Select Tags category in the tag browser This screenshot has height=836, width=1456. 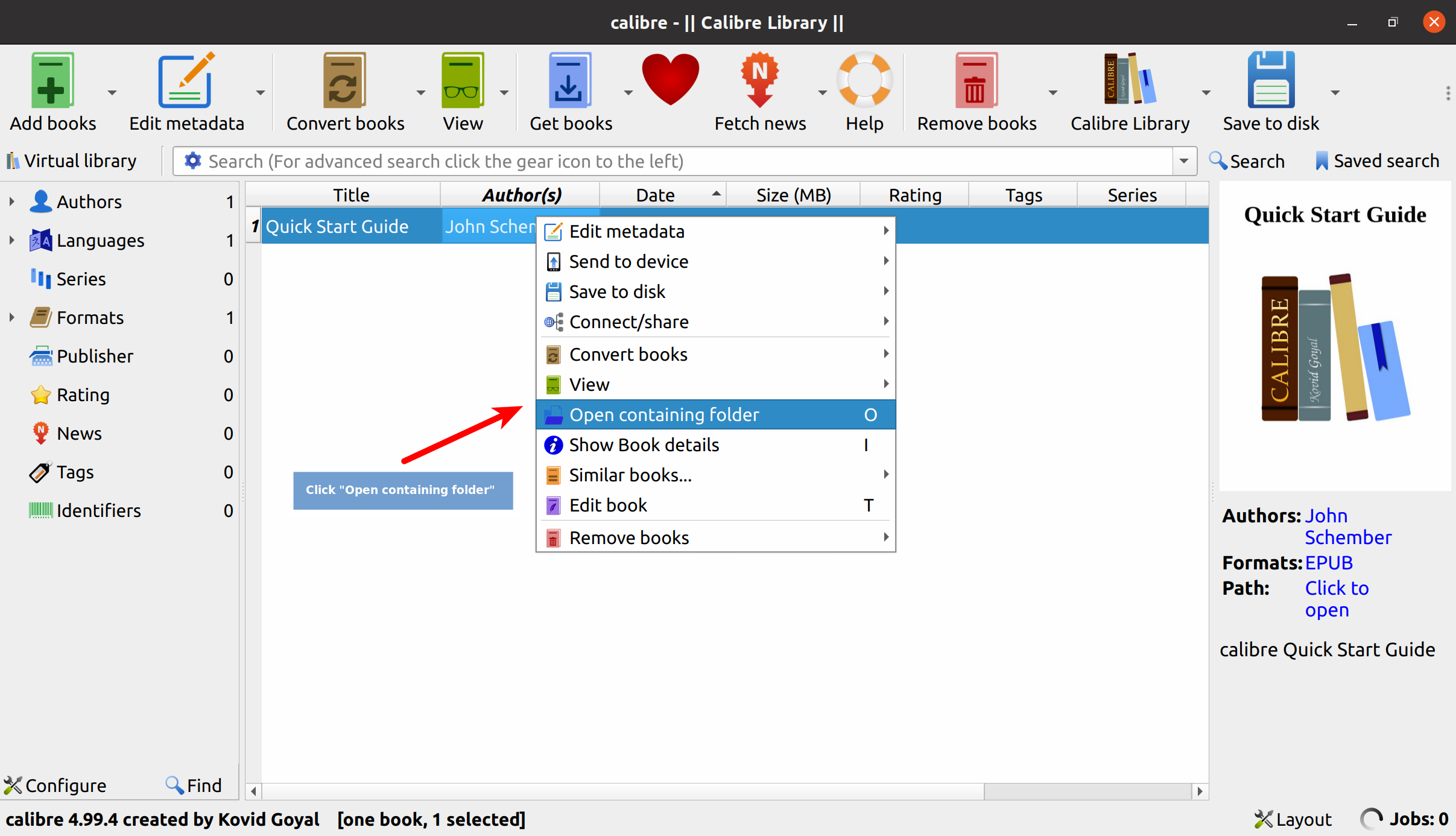click(x=75, y=472)
